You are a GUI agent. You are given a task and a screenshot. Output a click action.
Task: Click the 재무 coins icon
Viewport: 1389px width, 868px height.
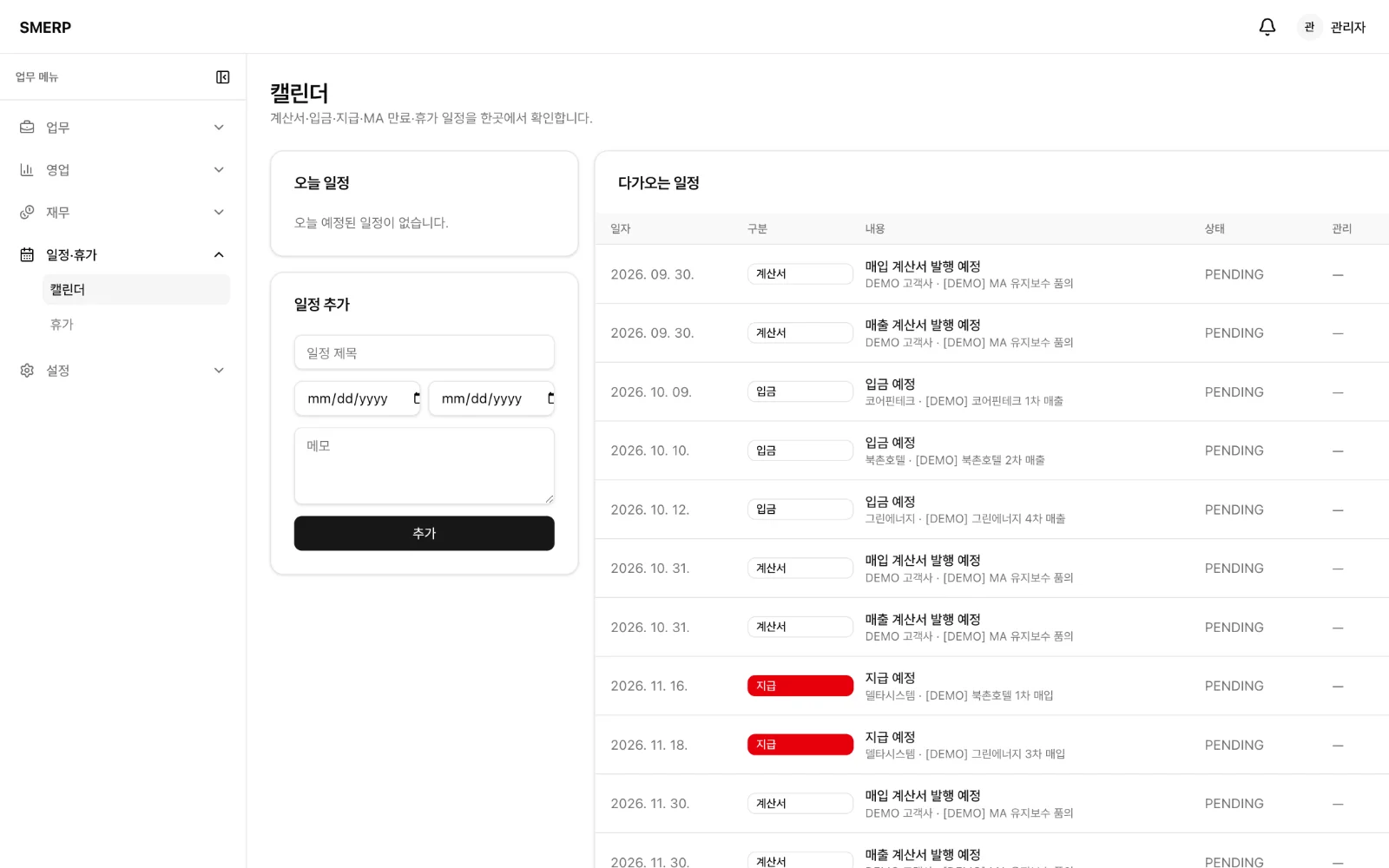(27, 213)
